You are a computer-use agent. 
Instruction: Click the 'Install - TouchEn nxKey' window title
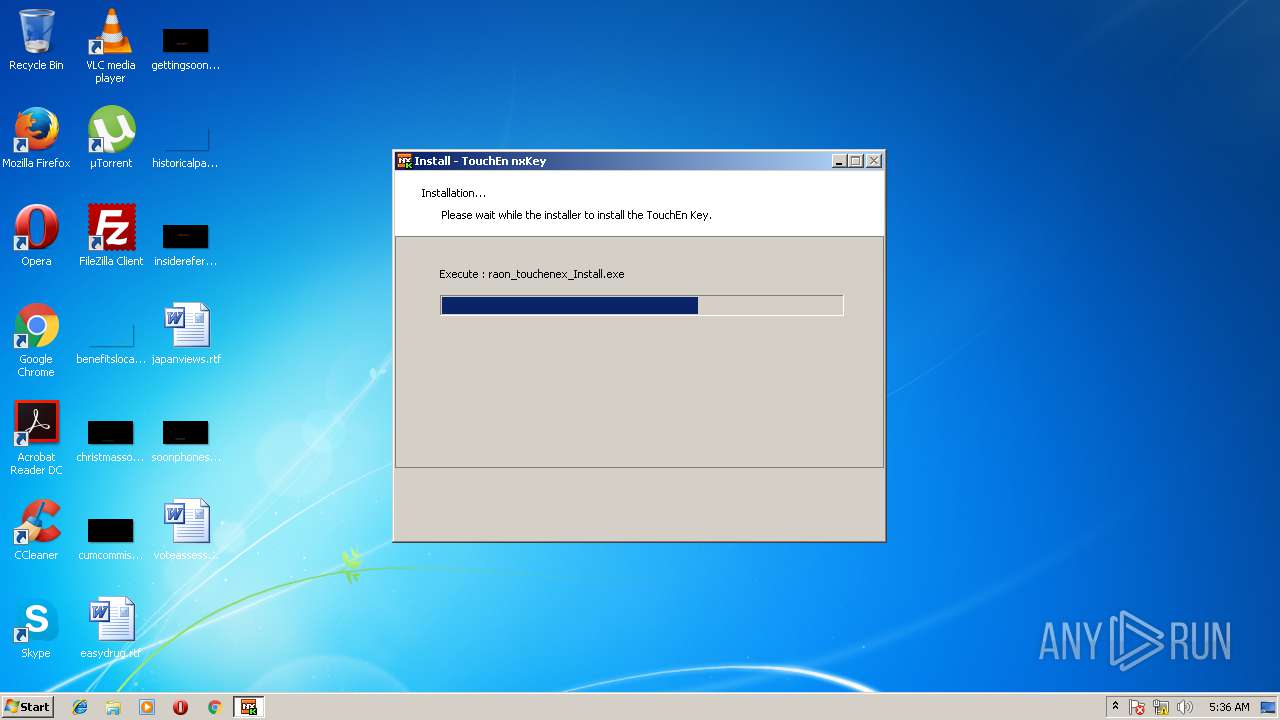tap(480, 161)
